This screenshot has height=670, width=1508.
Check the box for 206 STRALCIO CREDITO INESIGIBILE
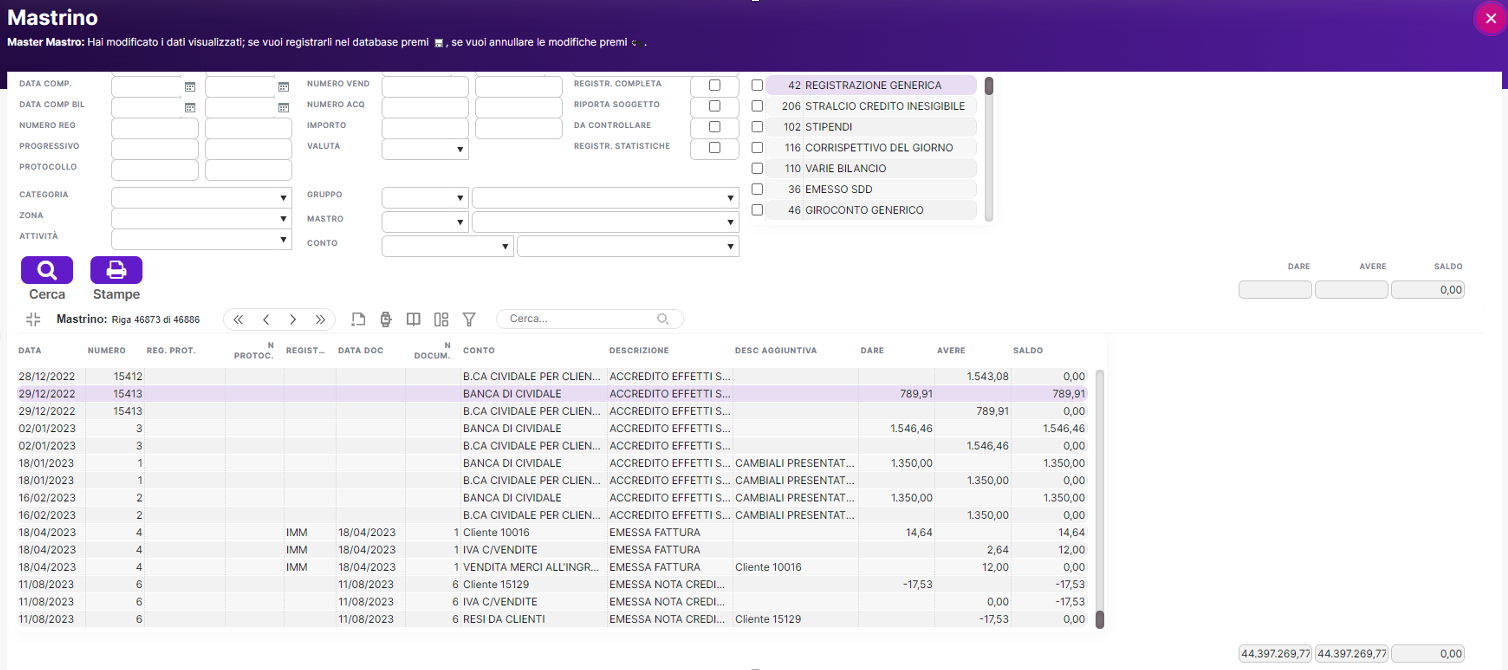tap(757, 106)
